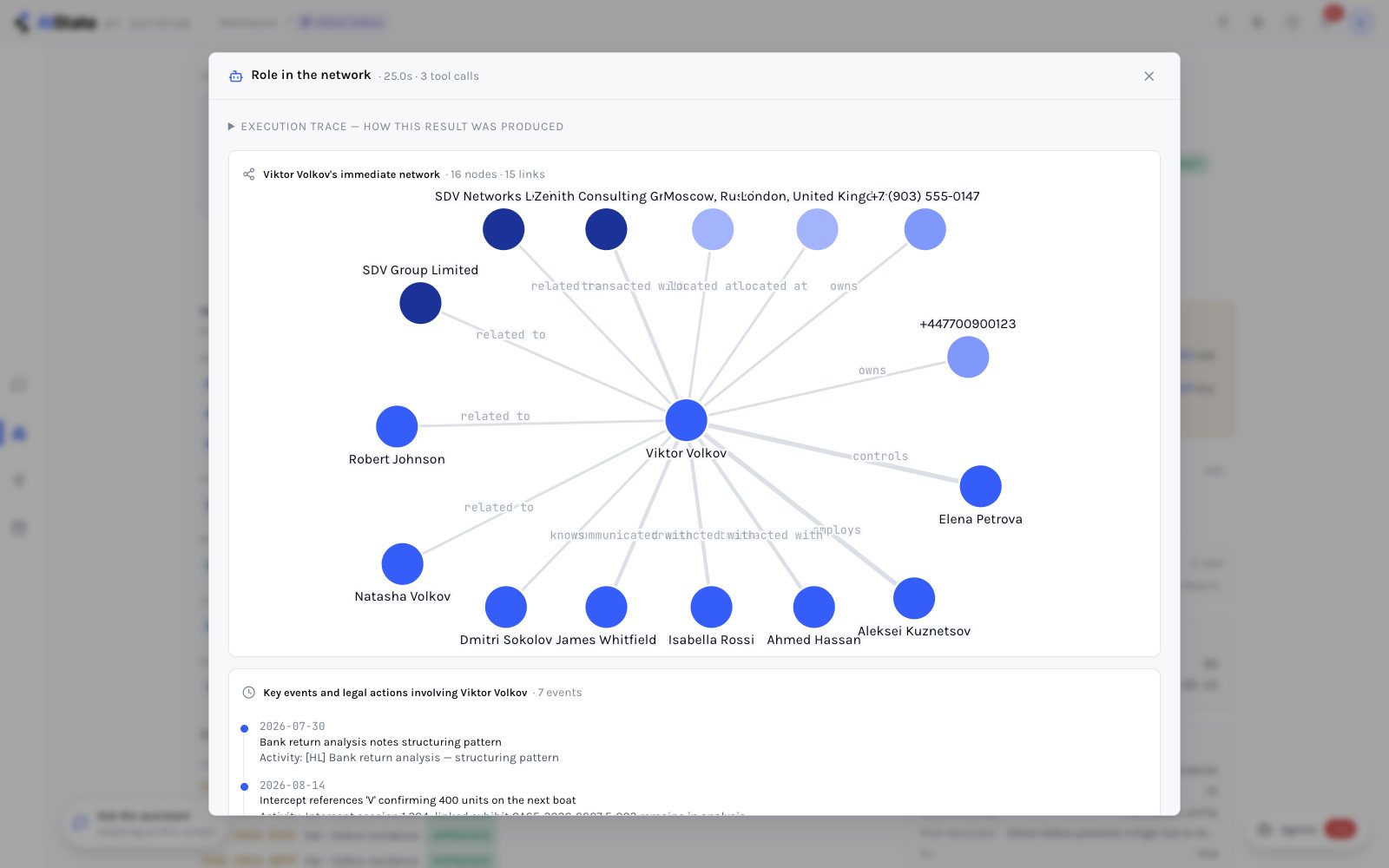Click the 2026-08-14 timeline event marker
This screenshot has width=1389, height=868.
coord(244,786)
